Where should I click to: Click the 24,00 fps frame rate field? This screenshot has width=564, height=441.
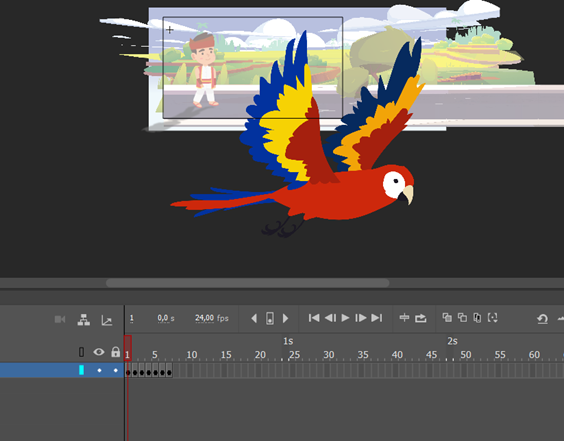tap(212, 318)
